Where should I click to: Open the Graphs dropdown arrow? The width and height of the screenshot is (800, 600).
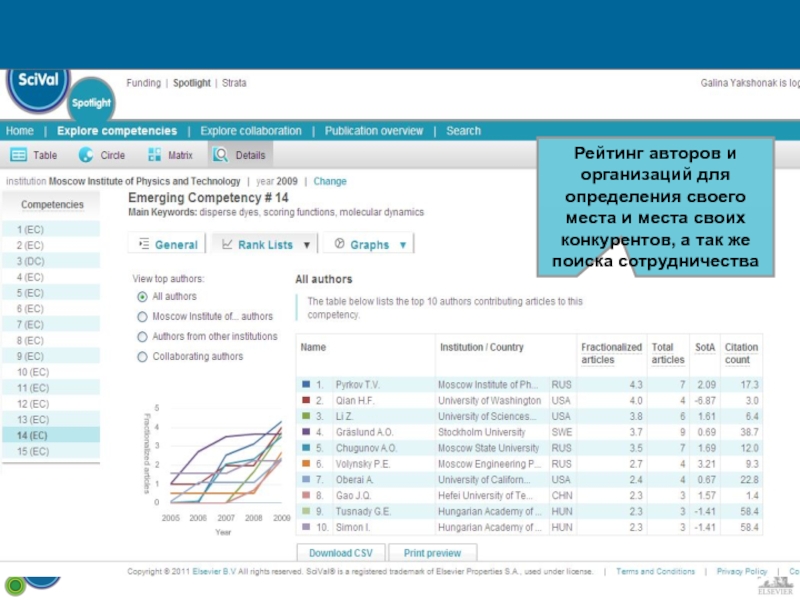pos(403,245)
